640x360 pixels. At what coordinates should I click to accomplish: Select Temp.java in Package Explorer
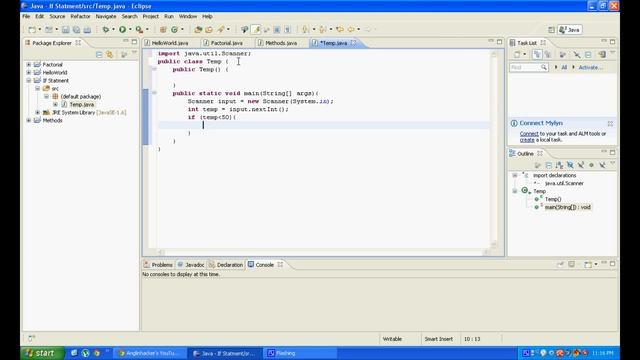[82, 104]
